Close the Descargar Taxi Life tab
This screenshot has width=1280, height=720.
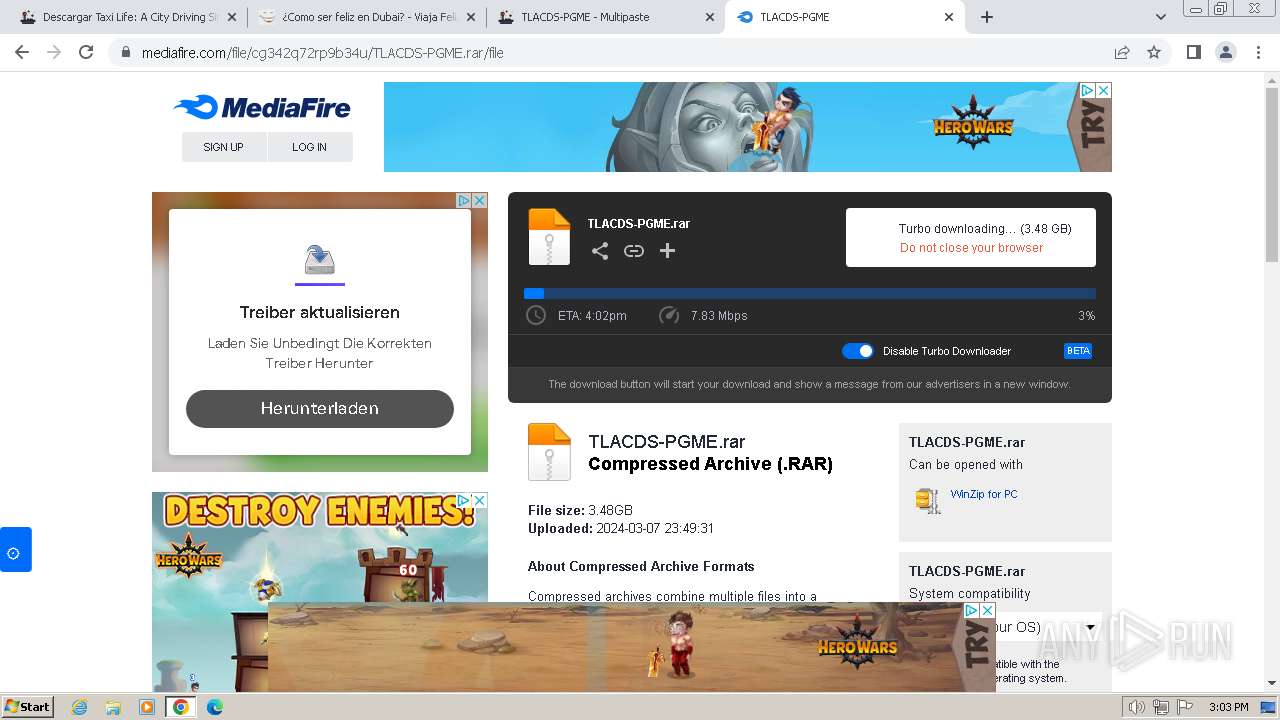[232, 17]
